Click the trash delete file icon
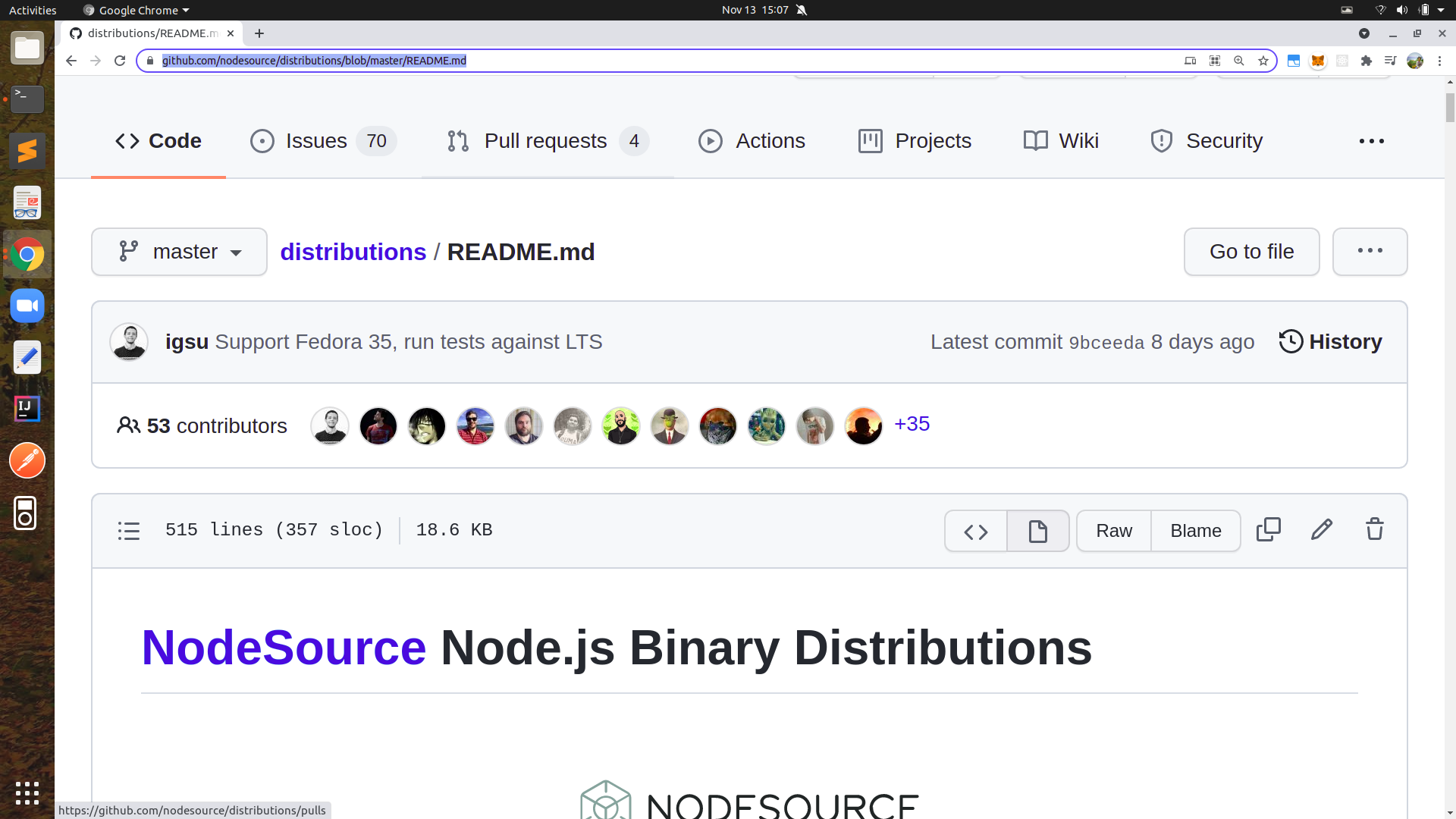Viewport: 1456px width, 819px height. coord(1374,530)
